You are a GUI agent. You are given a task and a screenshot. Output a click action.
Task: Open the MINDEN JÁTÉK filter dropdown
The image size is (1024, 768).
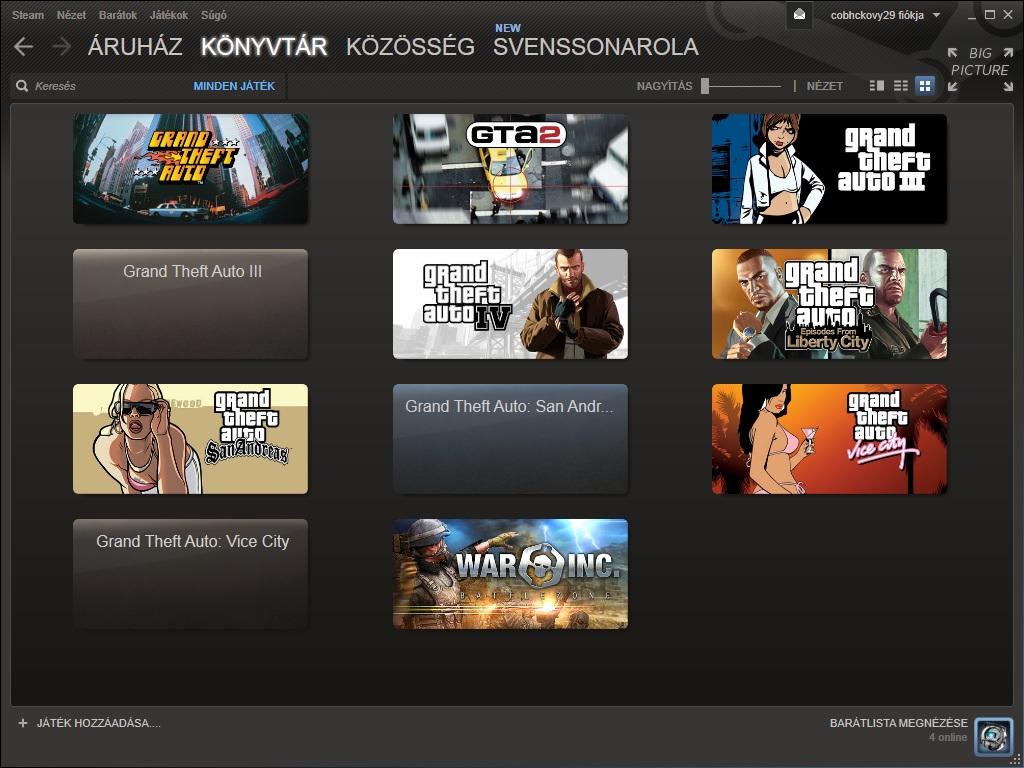[234, 86]
